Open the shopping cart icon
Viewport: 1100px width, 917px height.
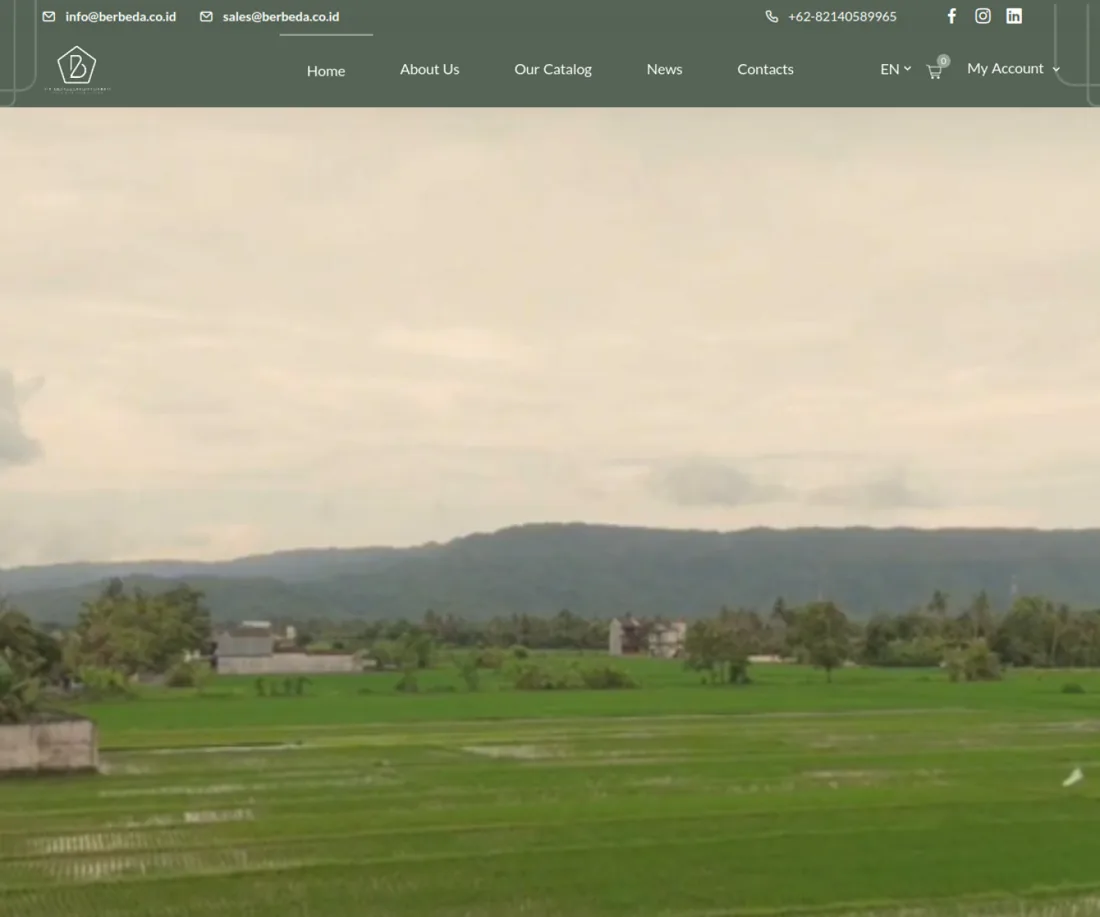pyautogui.click(x=934, y=72)
